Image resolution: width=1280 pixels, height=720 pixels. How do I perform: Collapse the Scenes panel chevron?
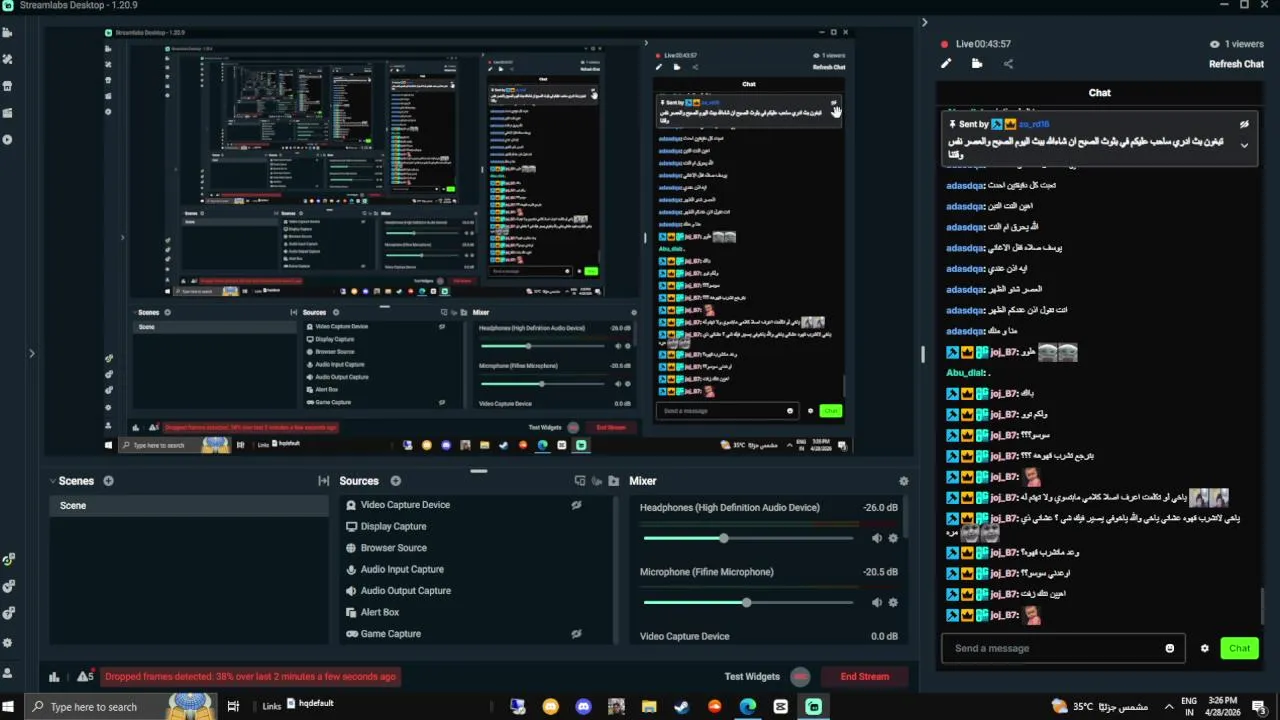click(x=52, y=481)
